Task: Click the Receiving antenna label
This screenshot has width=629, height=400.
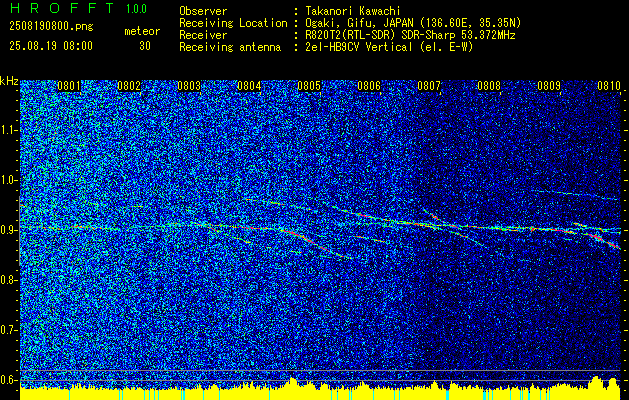Action: pos(230,47)
